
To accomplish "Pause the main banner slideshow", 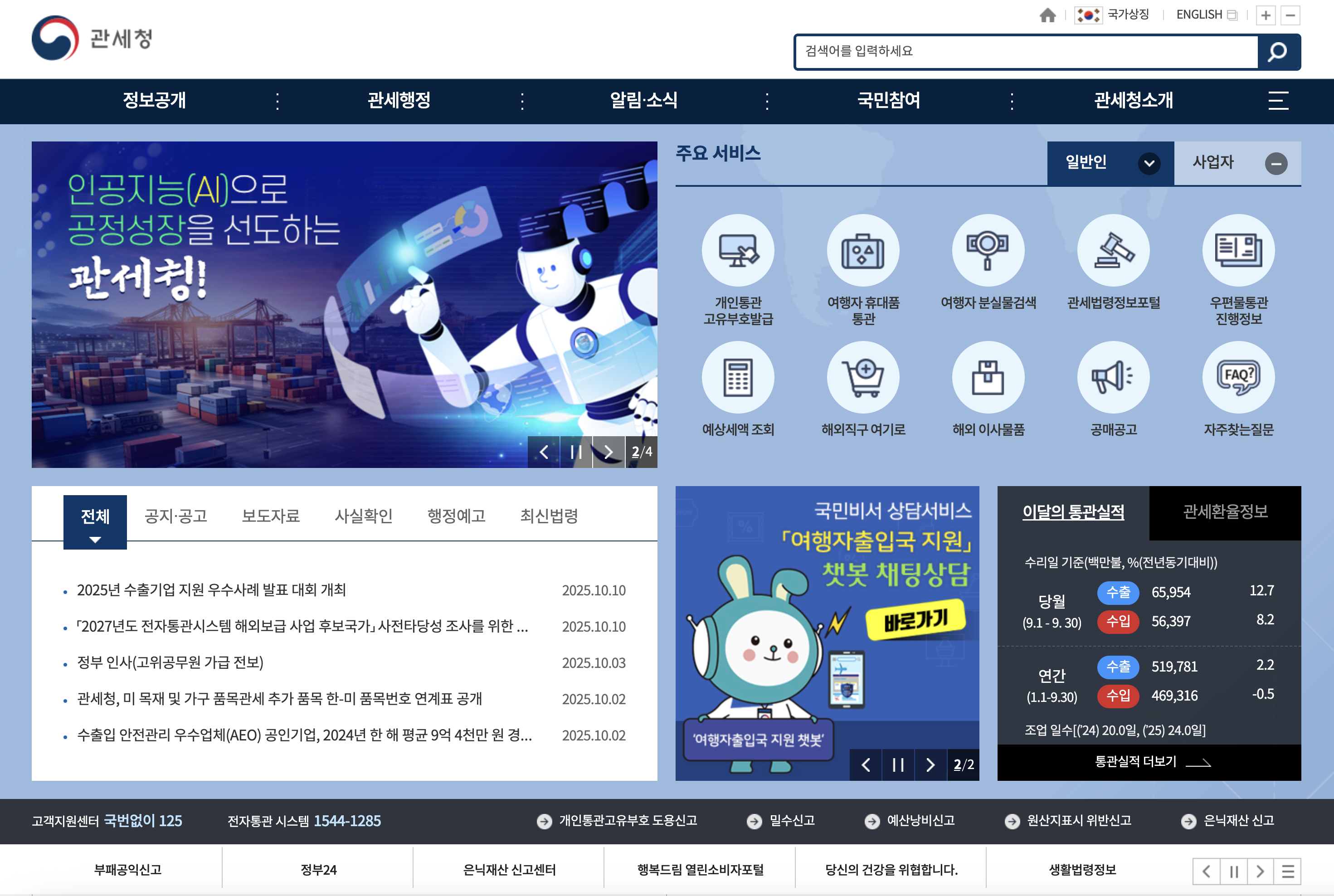I will (x=576, y=452).
